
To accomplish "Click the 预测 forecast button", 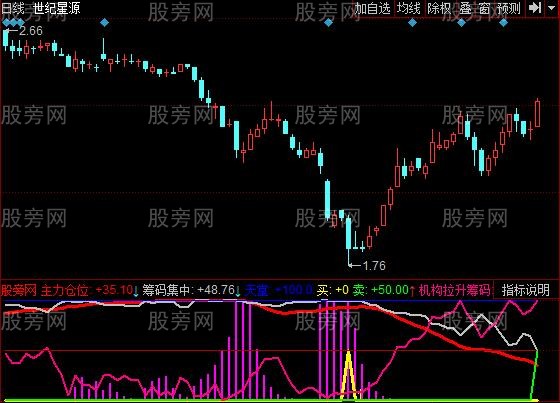I will point(509,8).
